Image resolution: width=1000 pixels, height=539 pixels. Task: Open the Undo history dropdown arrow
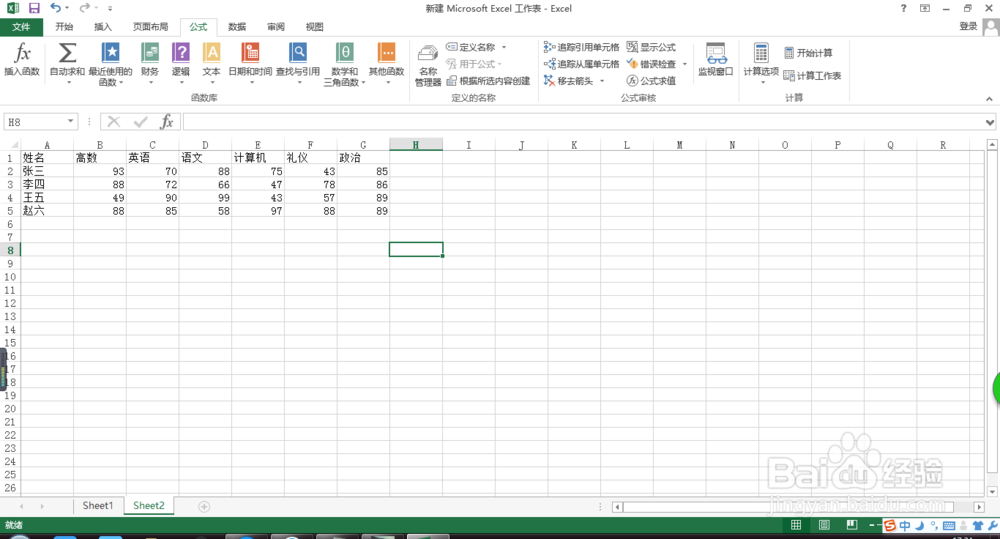[x=67, y=8]
